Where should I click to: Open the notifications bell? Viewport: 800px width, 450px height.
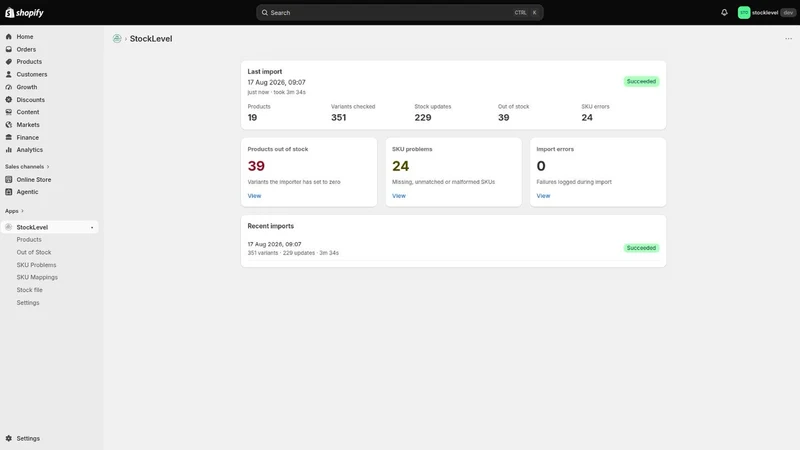724,12
